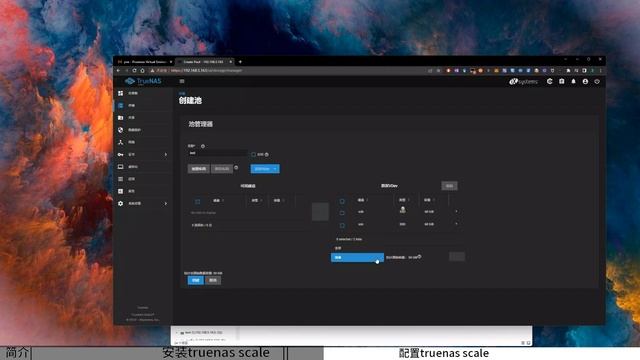Select all in available disks table header checkbox
Viewport: 640px width, 360px height.
[198, 201]
